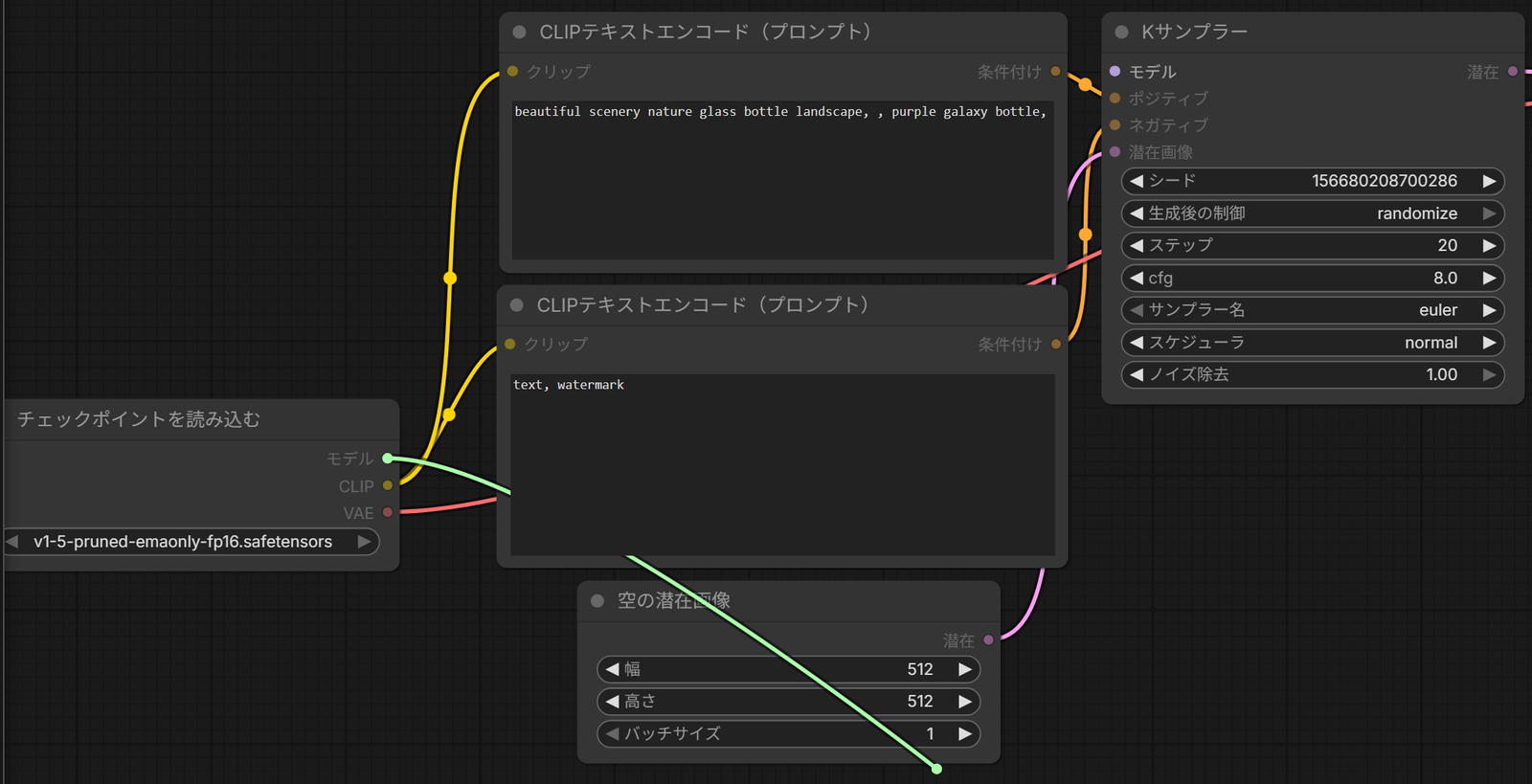Screen dimensions: 1532x784
Task: Select previous スケジューラ with left arrow
Action: [1137, 343]
